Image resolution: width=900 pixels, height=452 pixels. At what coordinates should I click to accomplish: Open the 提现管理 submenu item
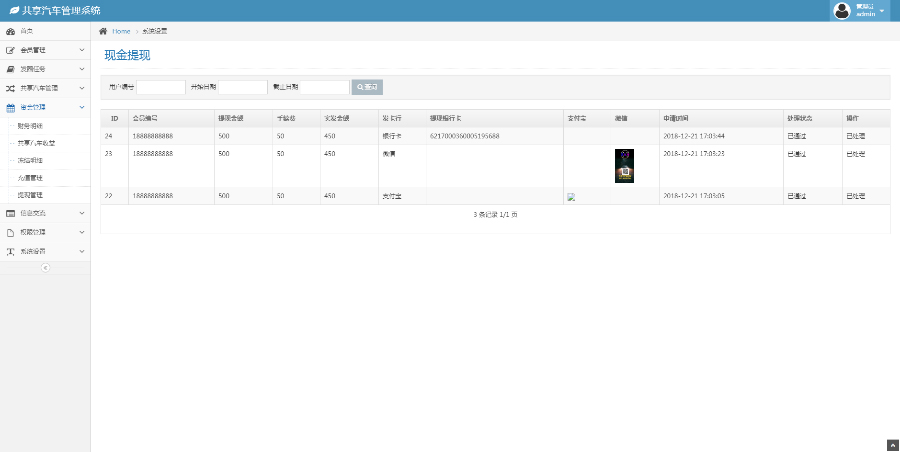tap(31, 194)
